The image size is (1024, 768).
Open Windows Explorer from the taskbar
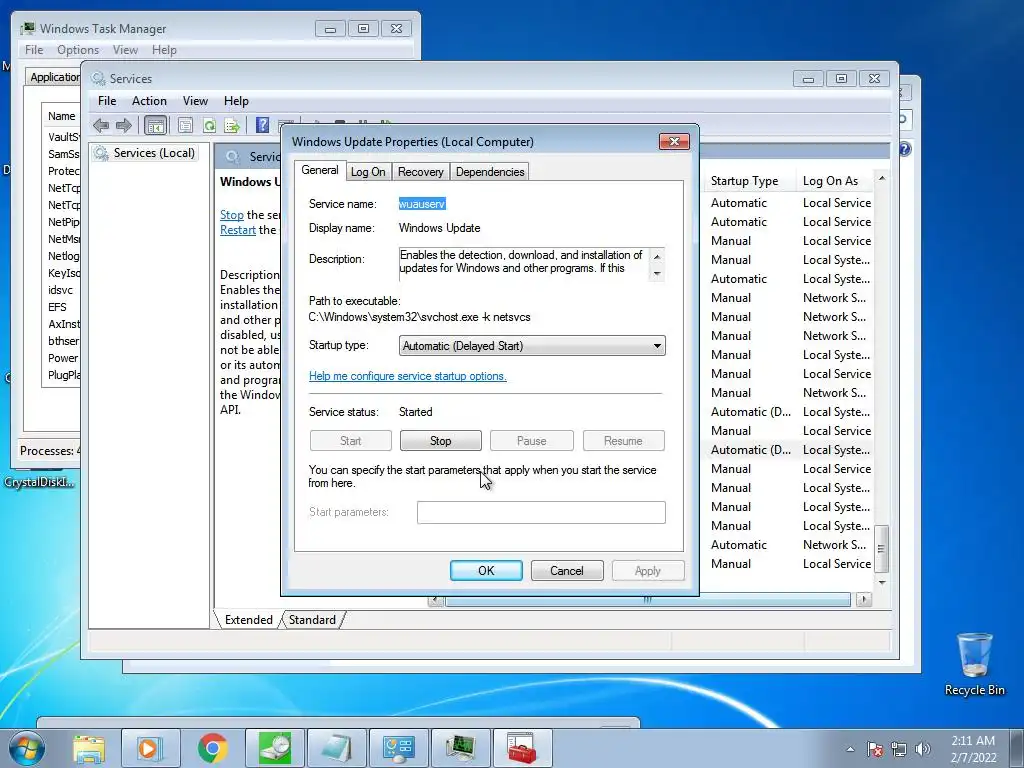pyautogui.click(x=89, y=748)
